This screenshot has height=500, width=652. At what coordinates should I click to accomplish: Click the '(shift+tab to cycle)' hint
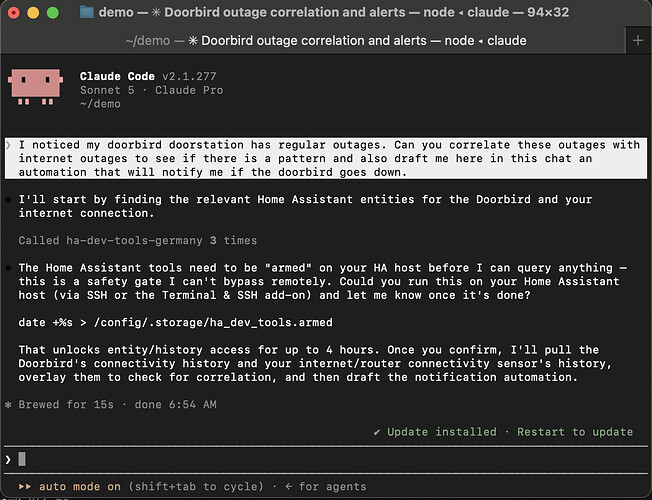[196, 487]
